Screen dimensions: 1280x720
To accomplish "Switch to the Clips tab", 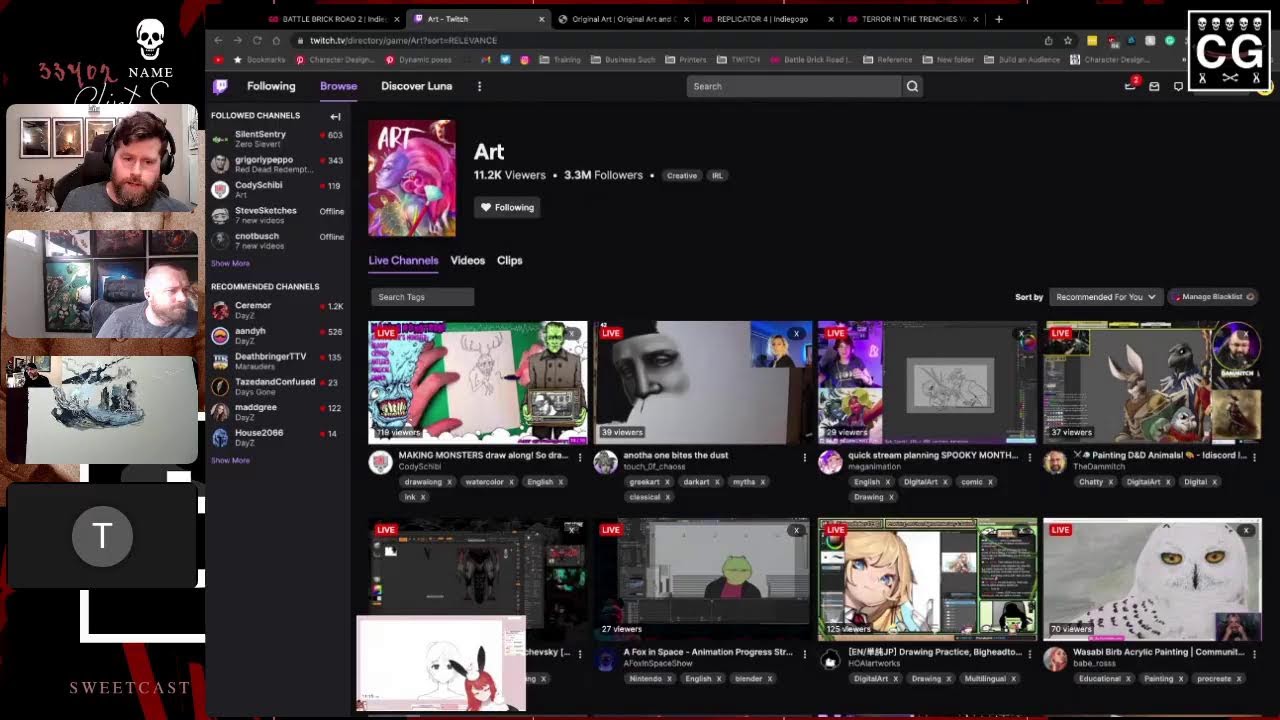I will [x=509, y=261].
